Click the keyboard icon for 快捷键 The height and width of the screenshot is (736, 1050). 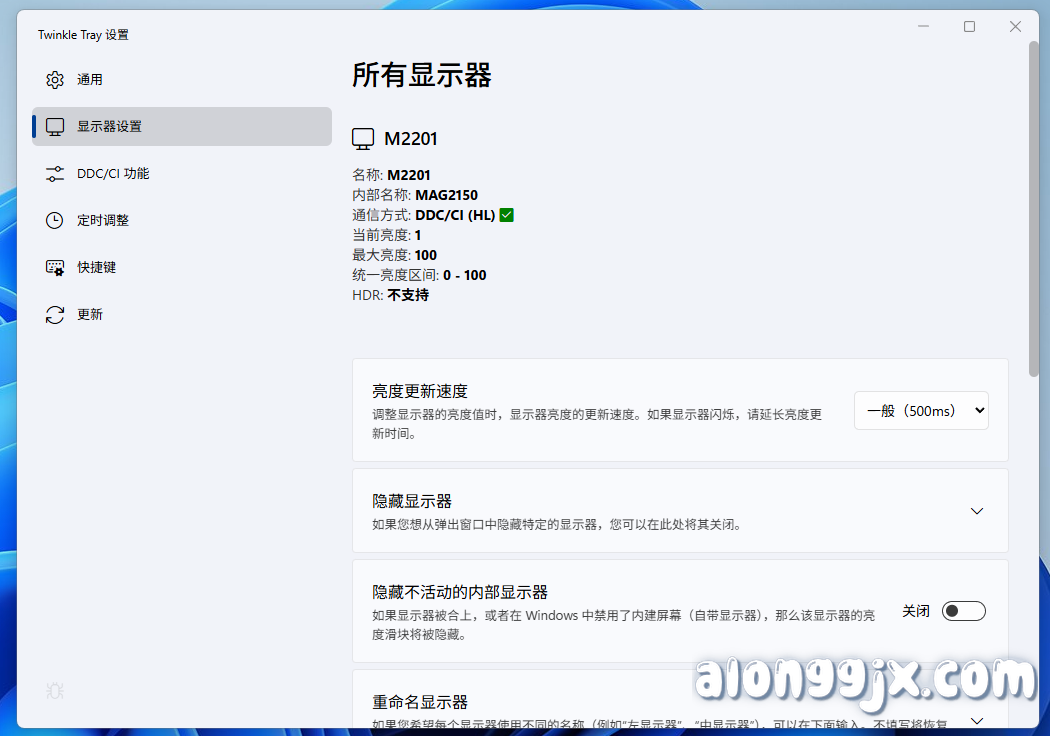(55, 268)
